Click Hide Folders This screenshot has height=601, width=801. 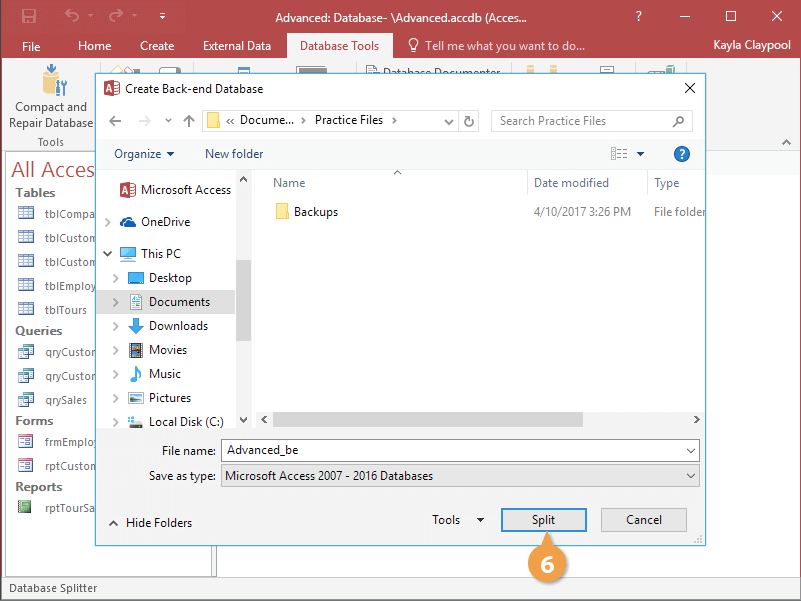[x=150, y=523]
